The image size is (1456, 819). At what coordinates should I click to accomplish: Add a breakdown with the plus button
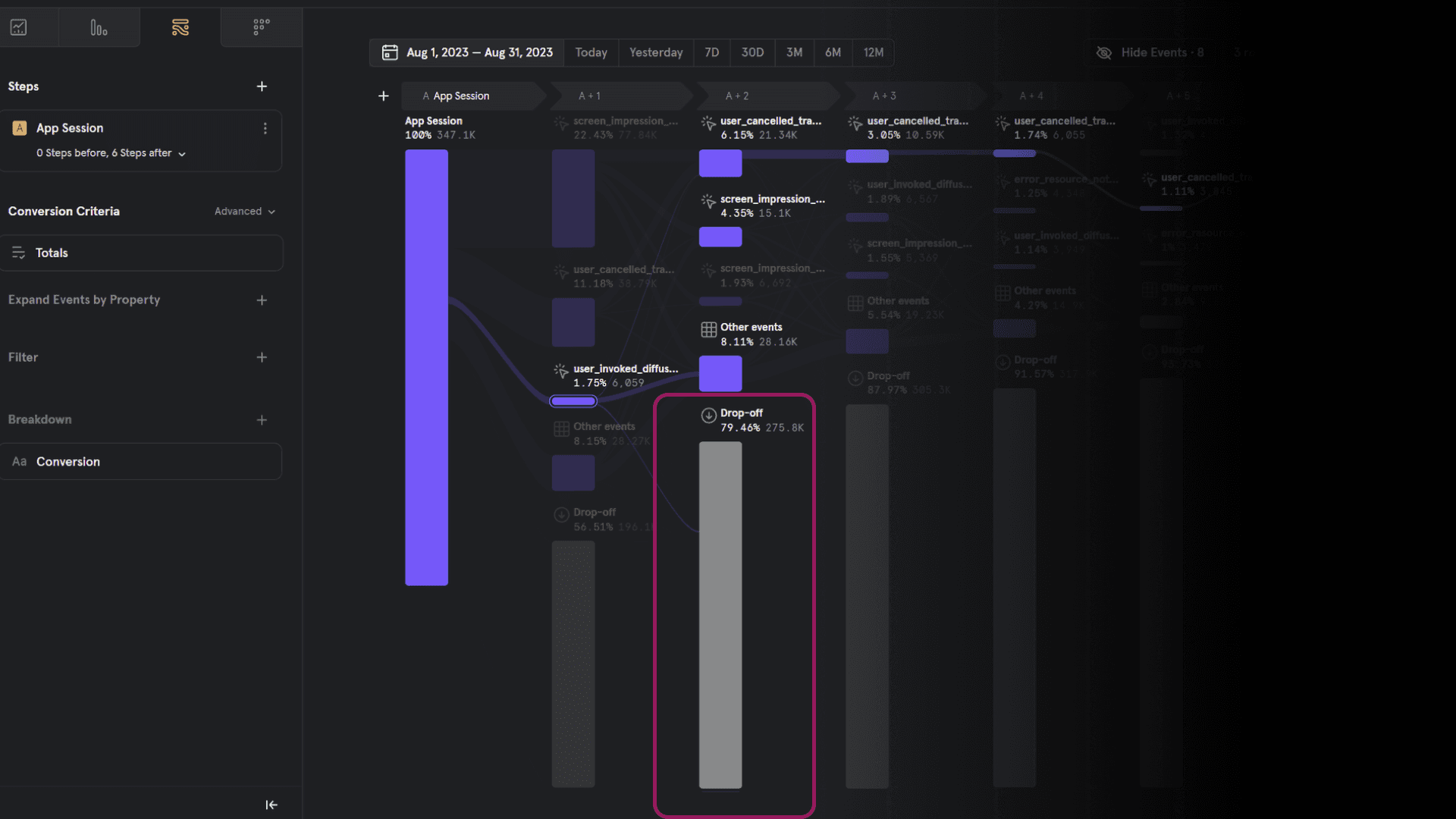(x=262, y=419)
